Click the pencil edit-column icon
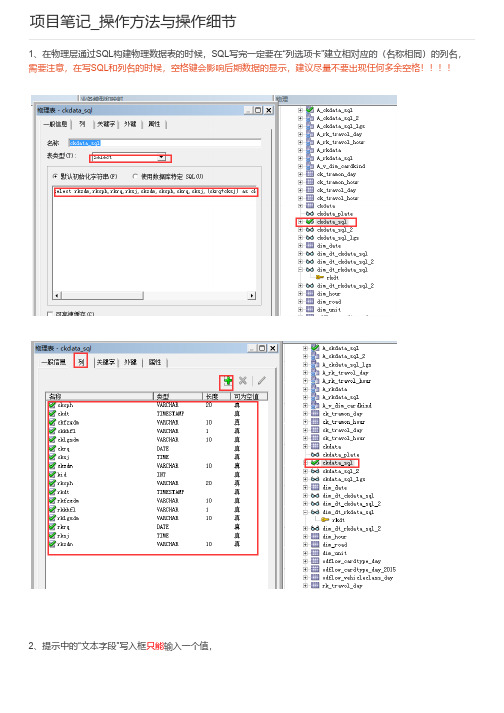Viewport: 504px width, 713px height. click(262, 381)
